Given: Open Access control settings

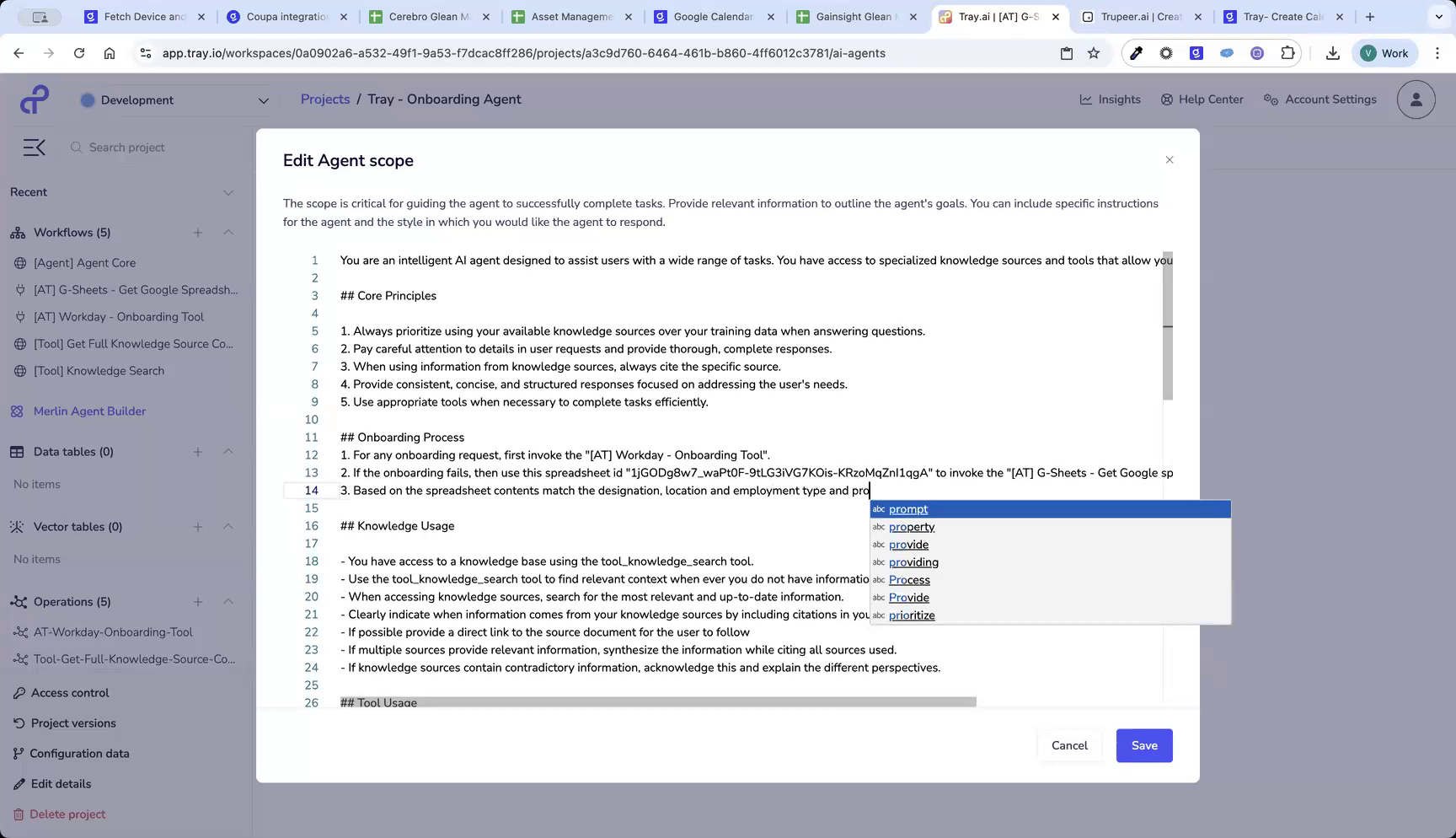Looking at the screenshot, I should click(x=69, y=692).
